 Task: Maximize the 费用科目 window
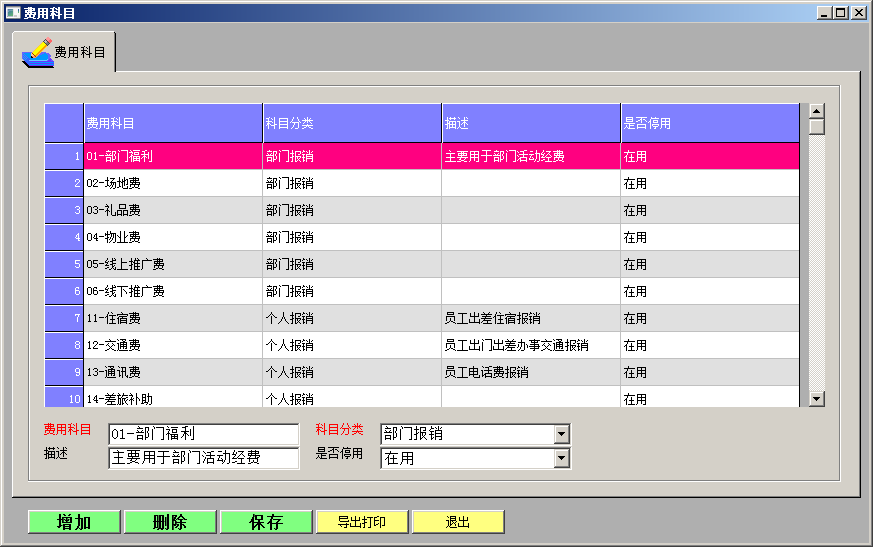pos(841,12)
